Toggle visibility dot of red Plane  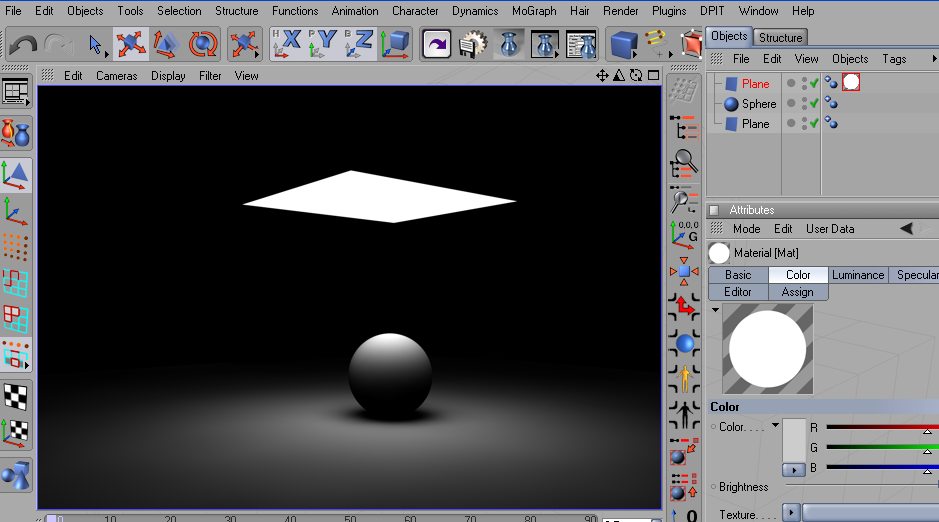pos(791,83)
